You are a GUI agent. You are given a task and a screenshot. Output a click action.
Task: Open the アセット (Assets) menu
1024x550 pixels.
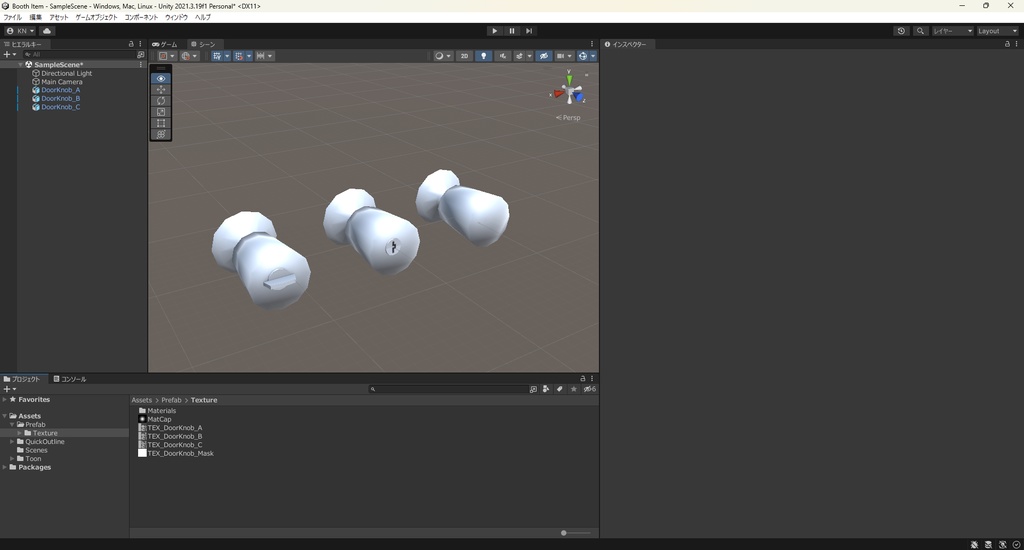click(59, 17)
